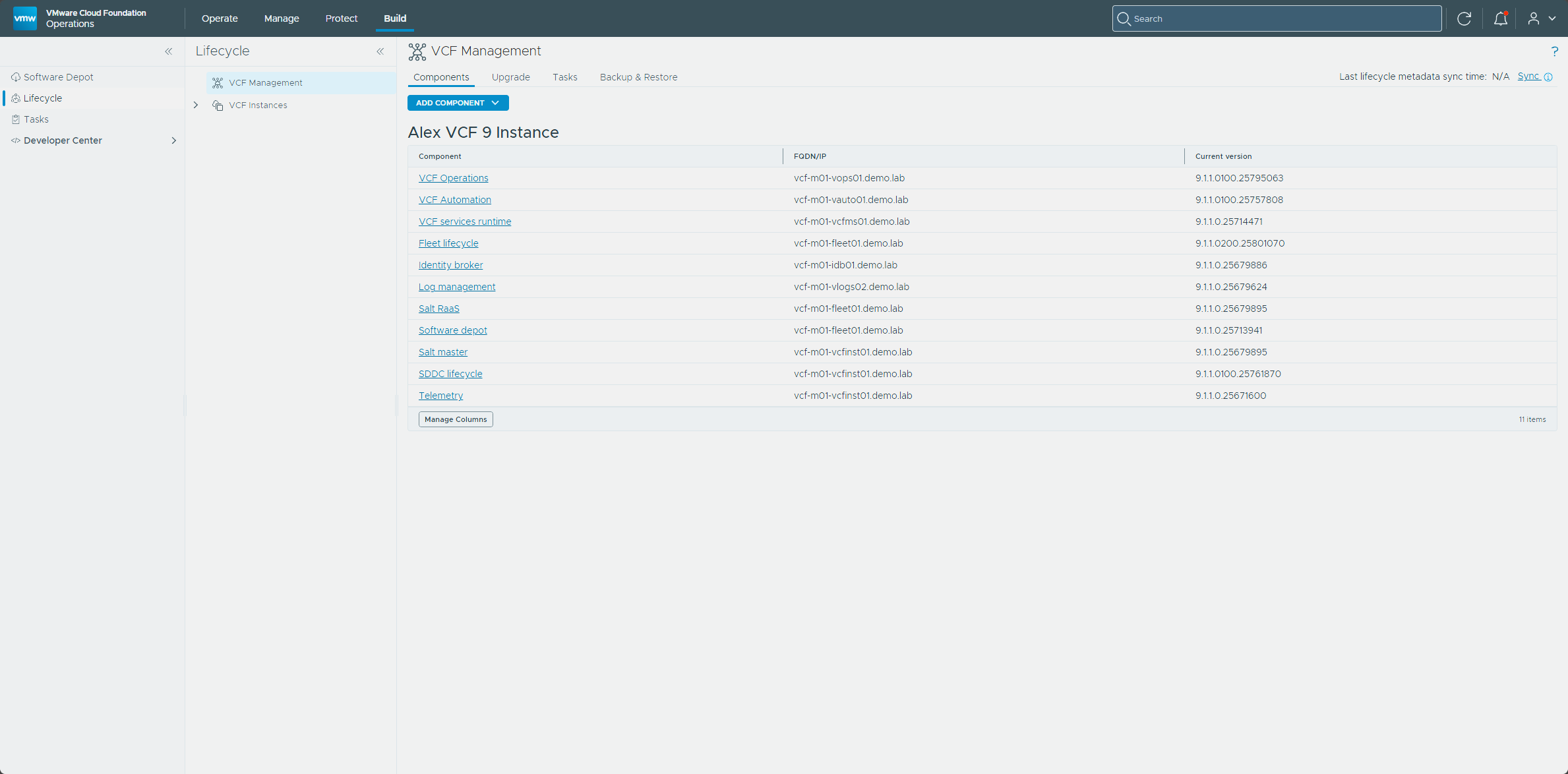Open the user menu dropdown chevron
Image resolution: width=1568 pixels, height=774 pixels.
(1552, 18)
